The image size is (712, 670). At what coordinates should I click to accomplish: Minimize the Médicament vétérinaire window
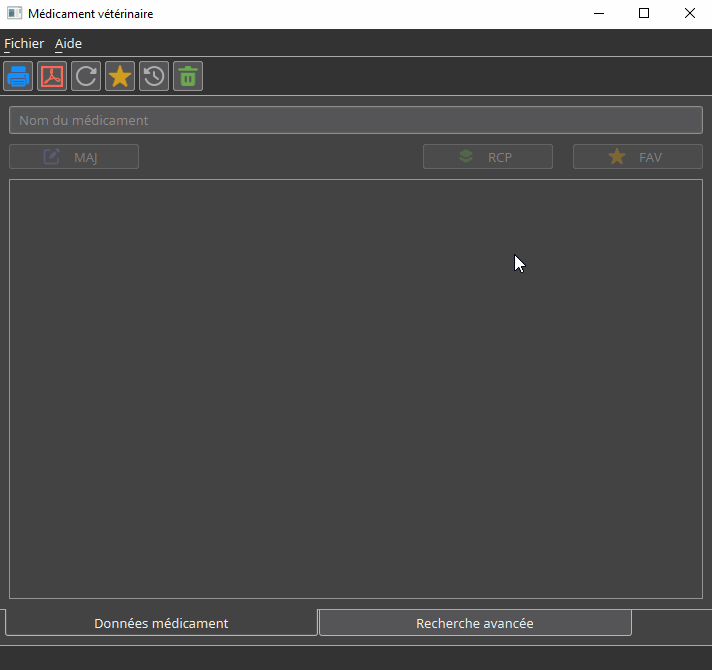[599, 14]
